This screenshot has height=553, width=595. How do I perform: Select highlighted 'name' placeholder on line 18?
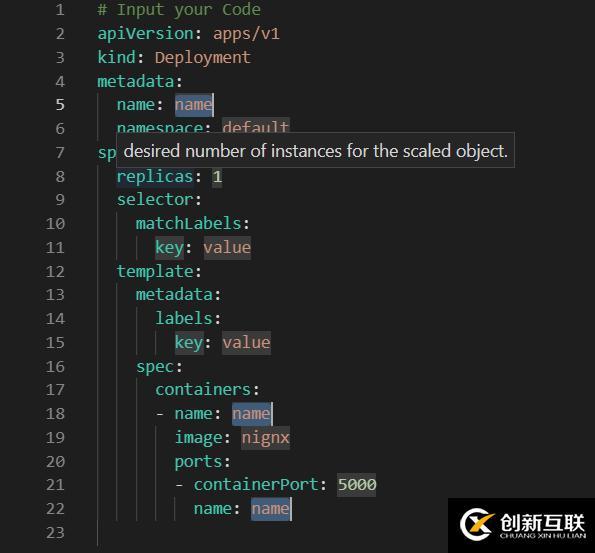pyautogui.click(x=251, y=414)
